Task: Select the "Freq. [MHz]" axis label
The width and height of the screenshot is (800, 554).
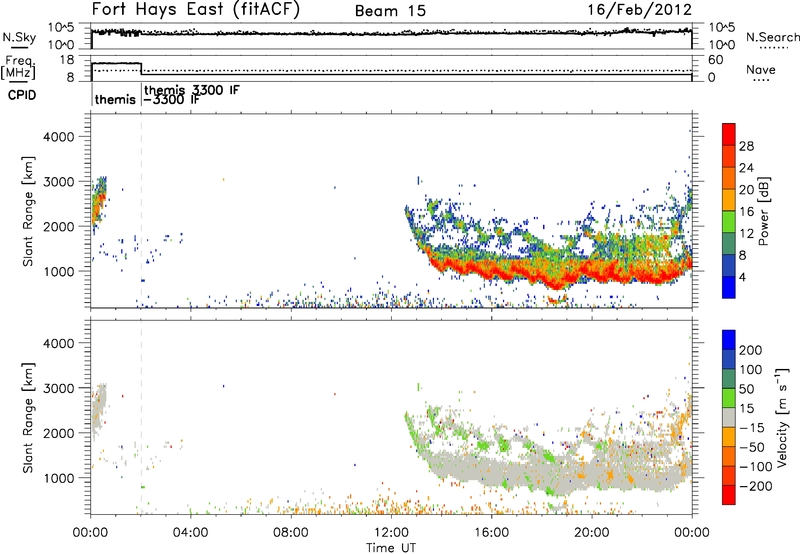Action: [x=18, y=68]
